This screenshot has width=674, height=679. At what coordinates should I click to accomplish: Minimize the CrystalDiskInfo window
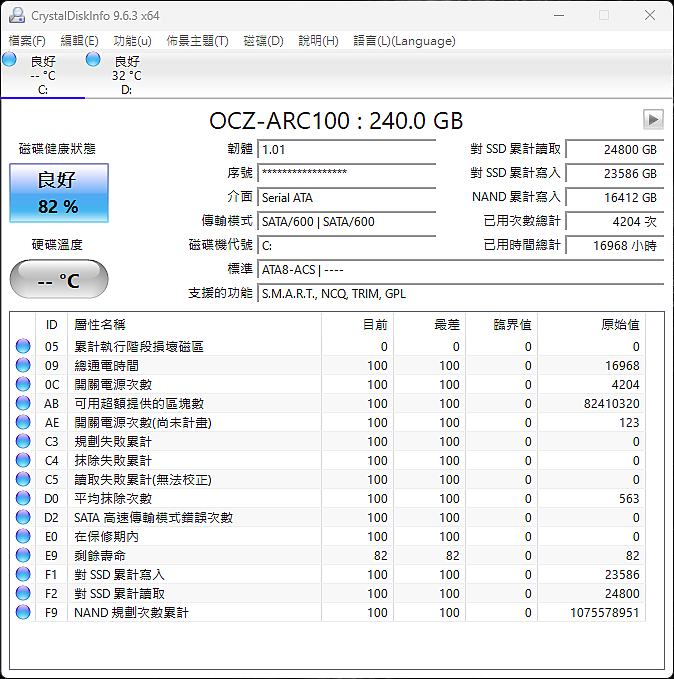(x=559, y=15)
